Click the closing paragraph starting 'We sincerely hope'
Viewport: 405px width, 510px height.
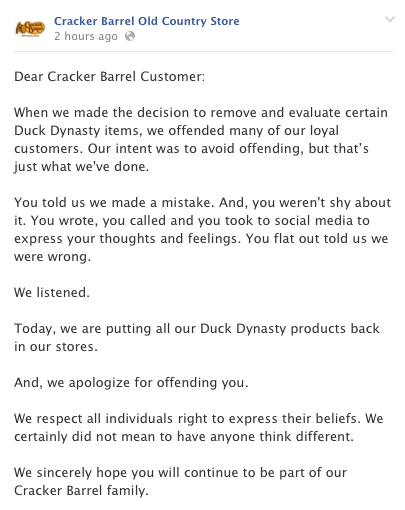coord(180,481)
